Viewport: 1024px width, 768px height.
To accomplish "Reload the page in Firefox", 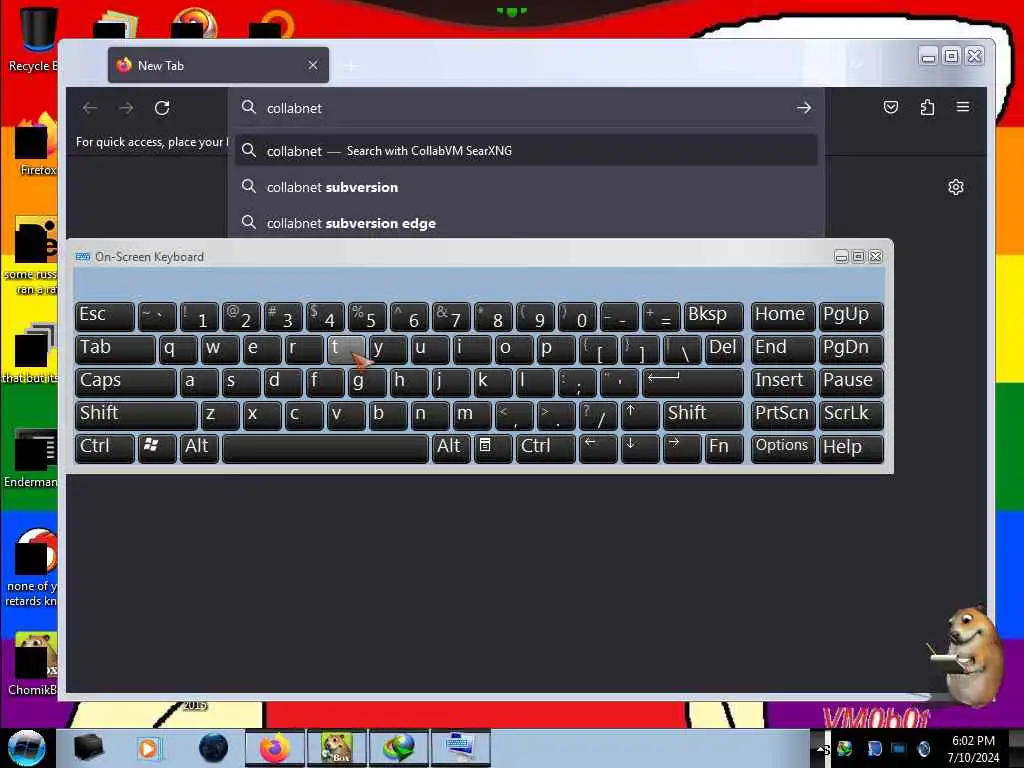I will [x=162, y=108].
